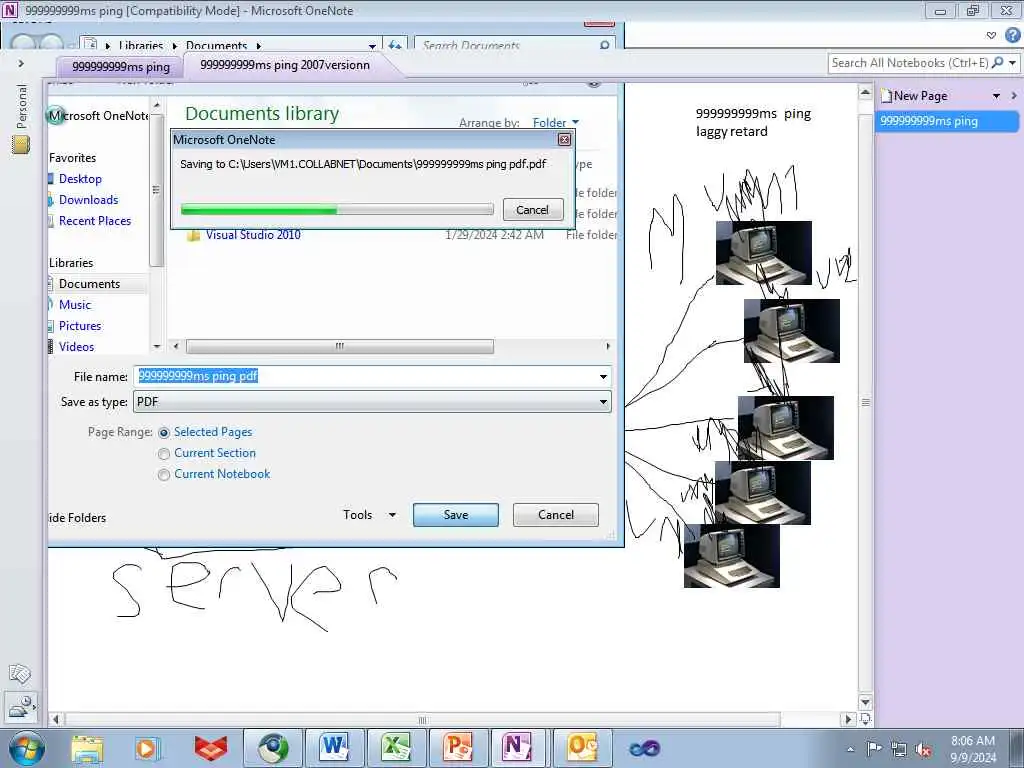Select Pictures library in navigation pane
This screenshot has width=1024, height=768.
[x=80, y=326]
